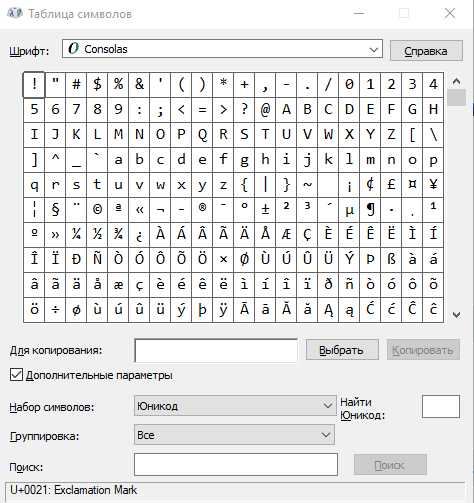474x503 pixels.
Task: Click the grayed Поиск search button
Action: (x=390, y=465)
